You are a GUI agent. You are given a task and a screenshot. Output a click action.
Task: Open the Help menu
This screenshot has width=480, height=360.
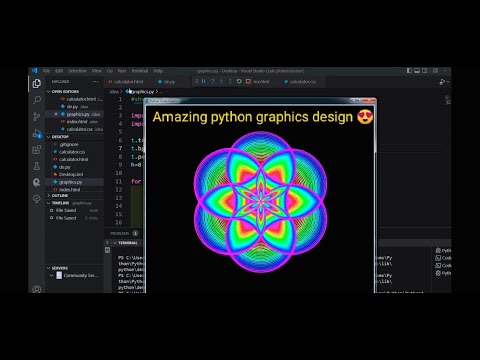point(158,71)
